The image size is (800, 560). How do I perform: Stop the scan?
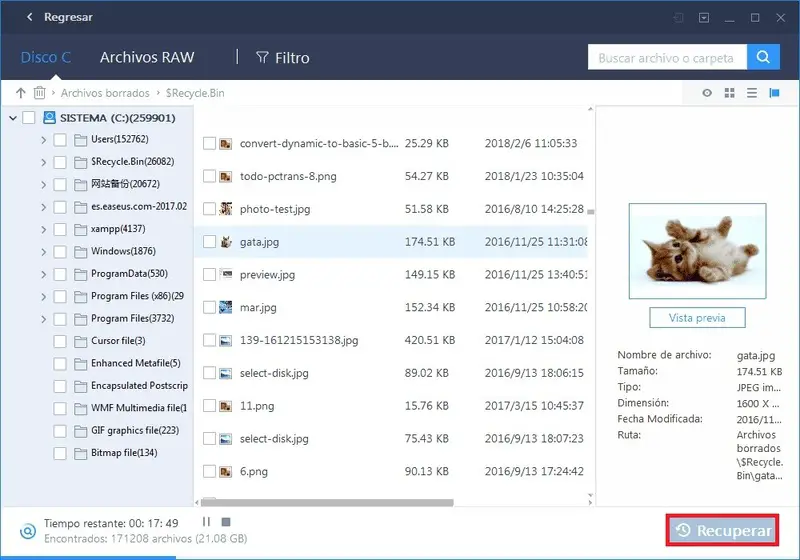(x=226, y=522)
